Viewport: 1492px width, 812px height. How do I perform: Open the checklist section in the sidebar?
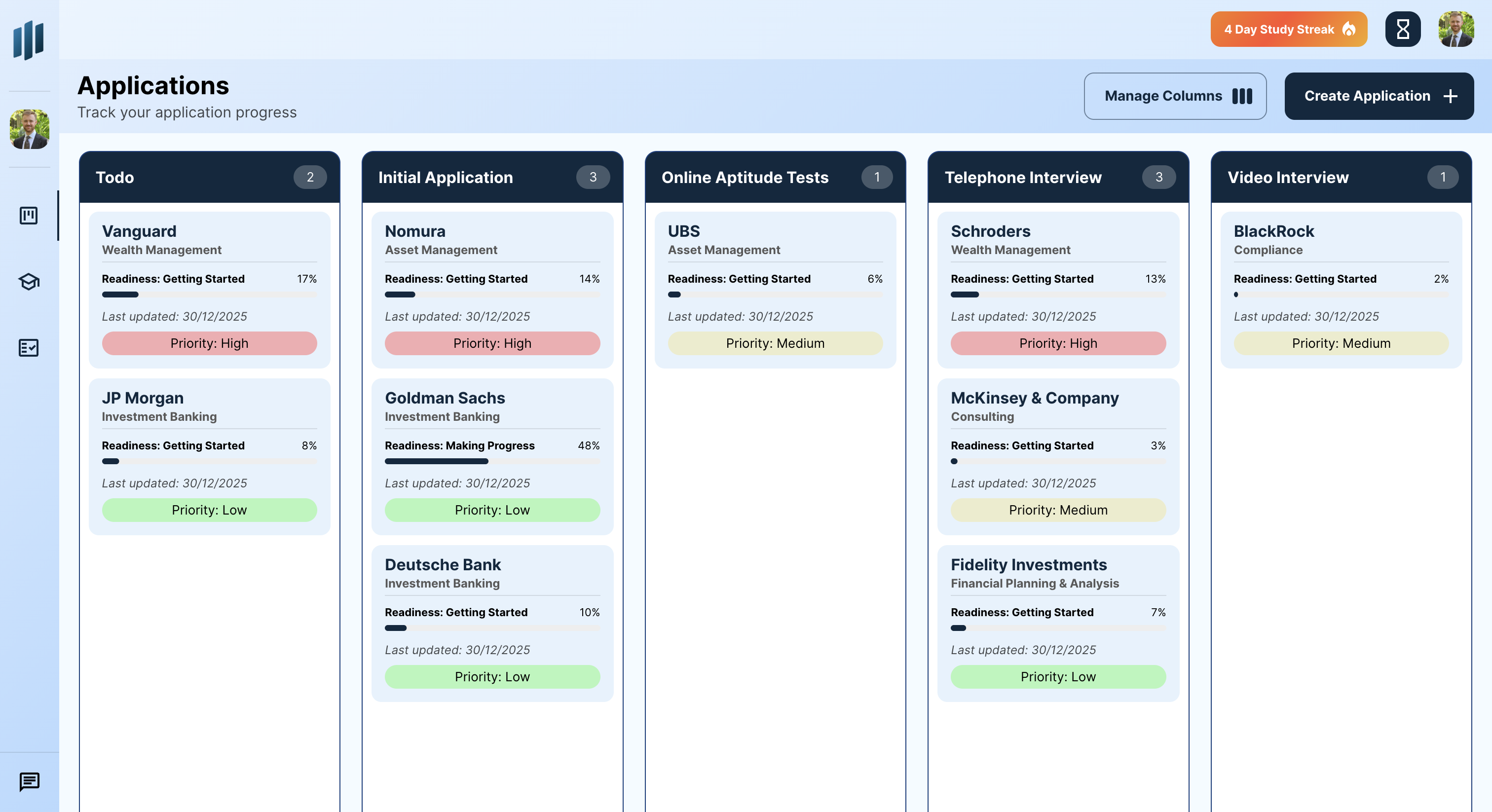(29, 348)
